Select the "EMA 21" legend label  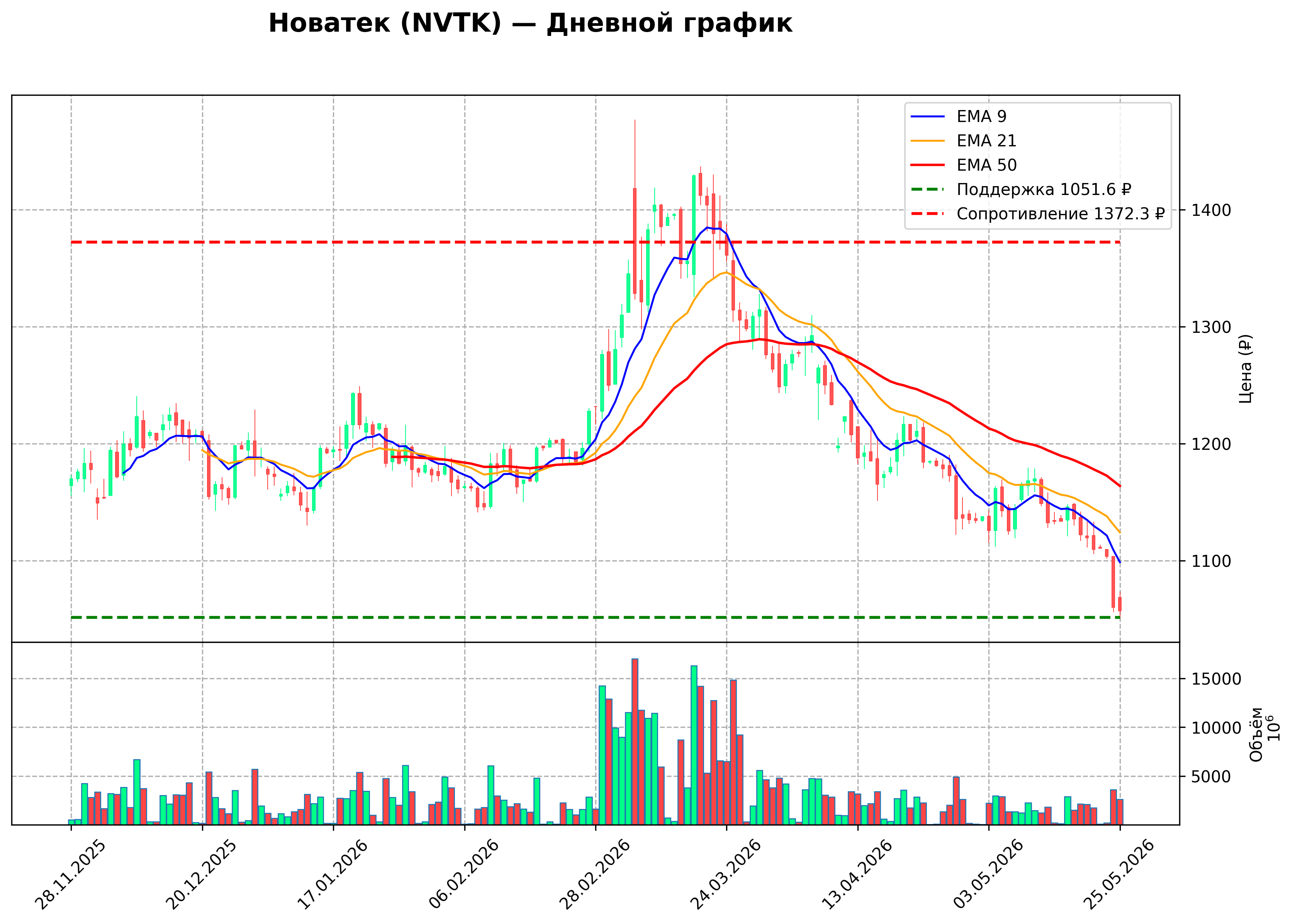pyautogui.click(x=986, y=141)
